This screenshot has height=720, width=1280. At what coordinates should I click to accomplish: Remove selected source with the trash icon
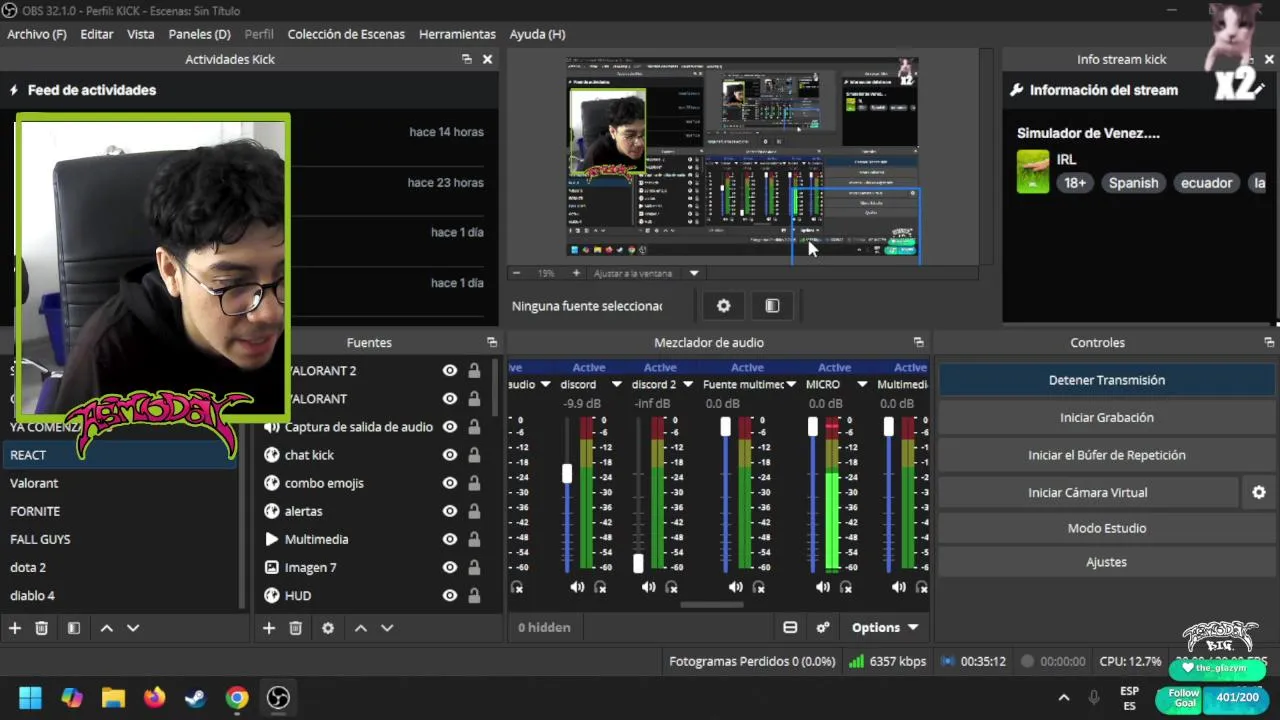tap(295, 628)
